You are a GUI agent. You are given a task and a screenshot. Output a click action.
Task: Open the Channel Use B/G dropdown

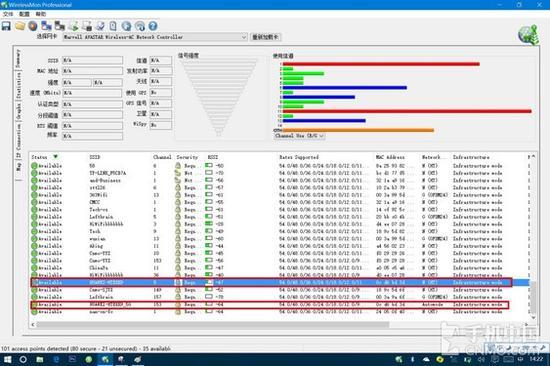coord(299,136)
